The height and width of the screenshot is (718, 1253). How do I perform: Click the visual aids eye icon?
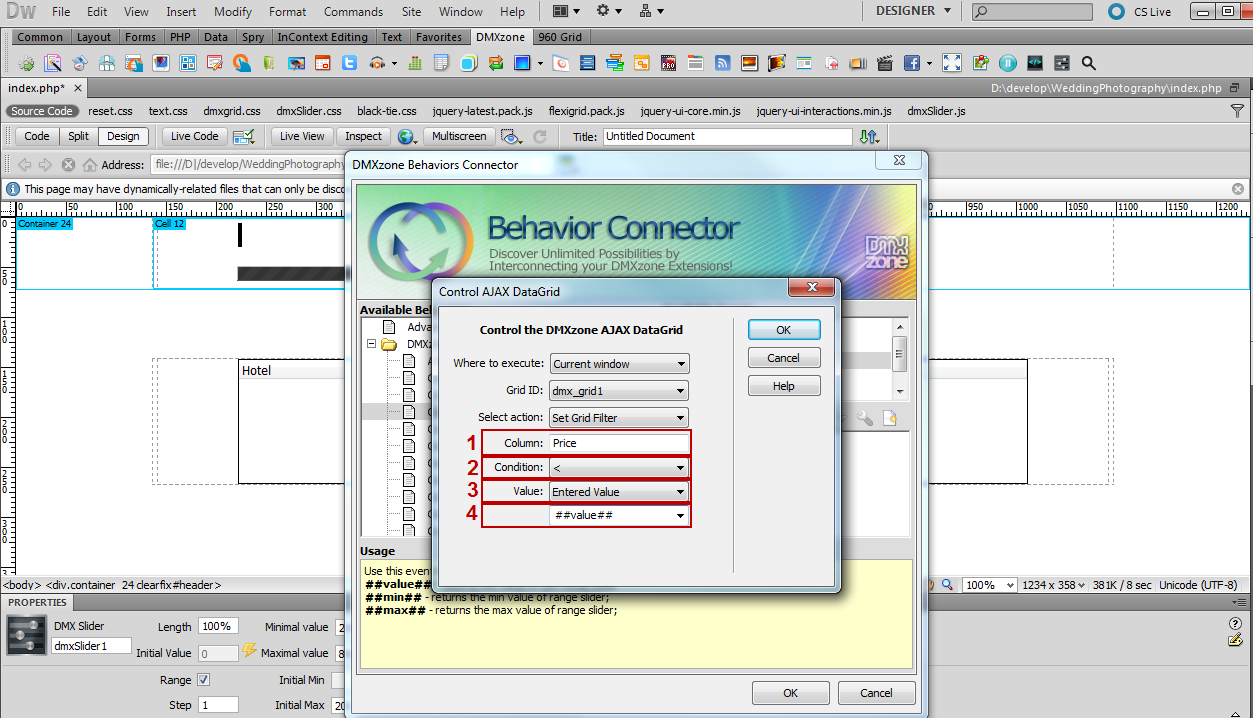coord(511,136)
